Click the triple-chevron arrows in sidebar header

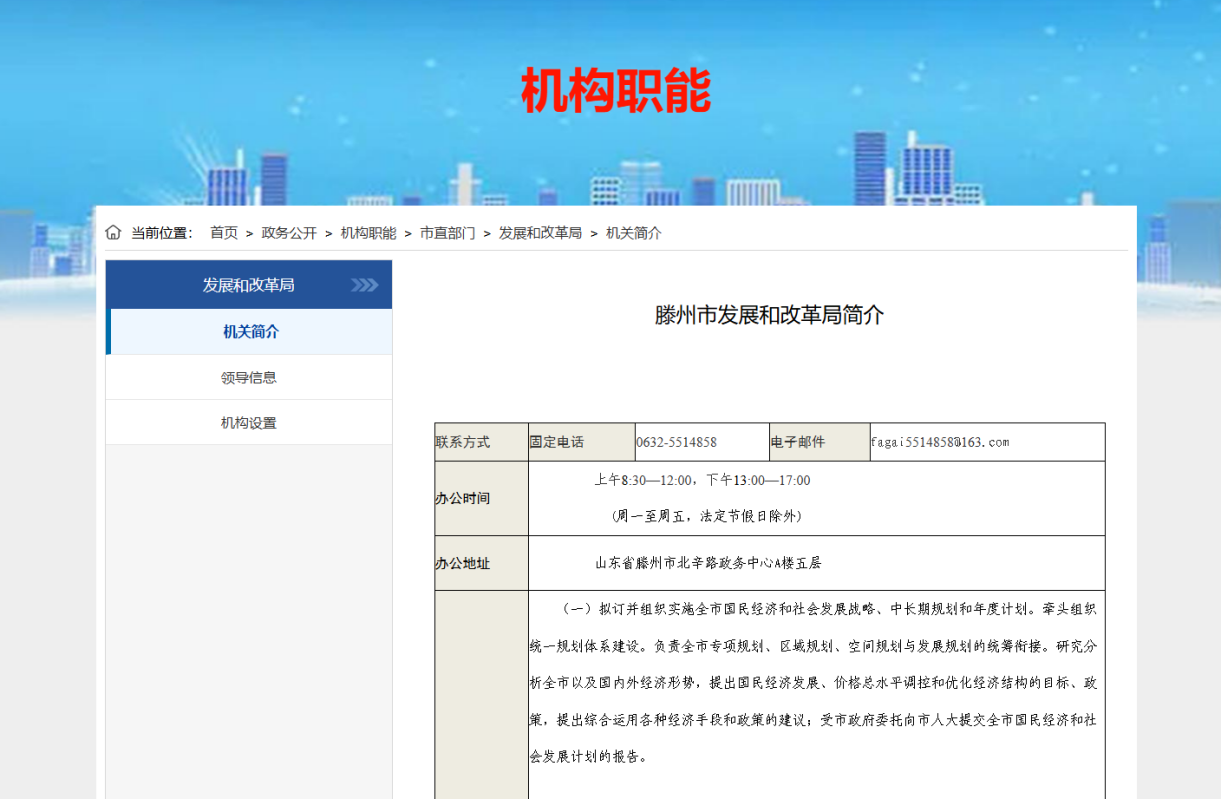(x=364, y=285)
